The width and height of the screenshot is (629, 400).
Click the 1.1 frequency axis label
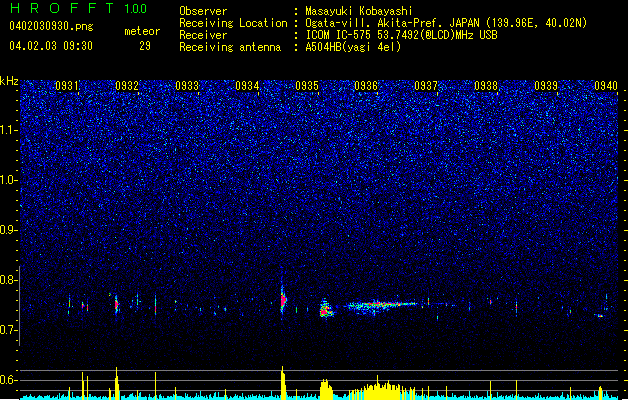click(9, 130)
